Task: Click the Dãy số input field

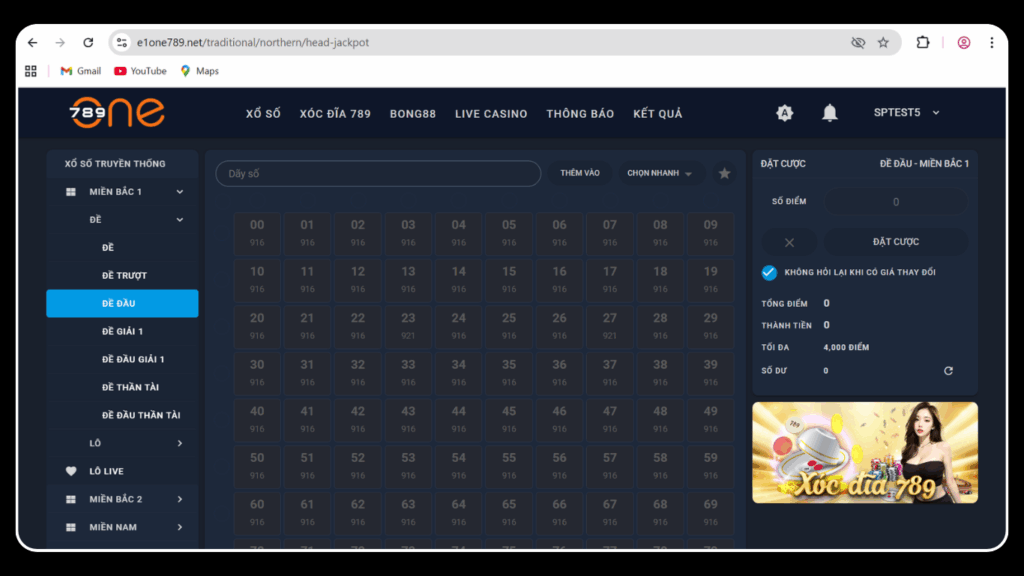Action: (x=378, y=174)
